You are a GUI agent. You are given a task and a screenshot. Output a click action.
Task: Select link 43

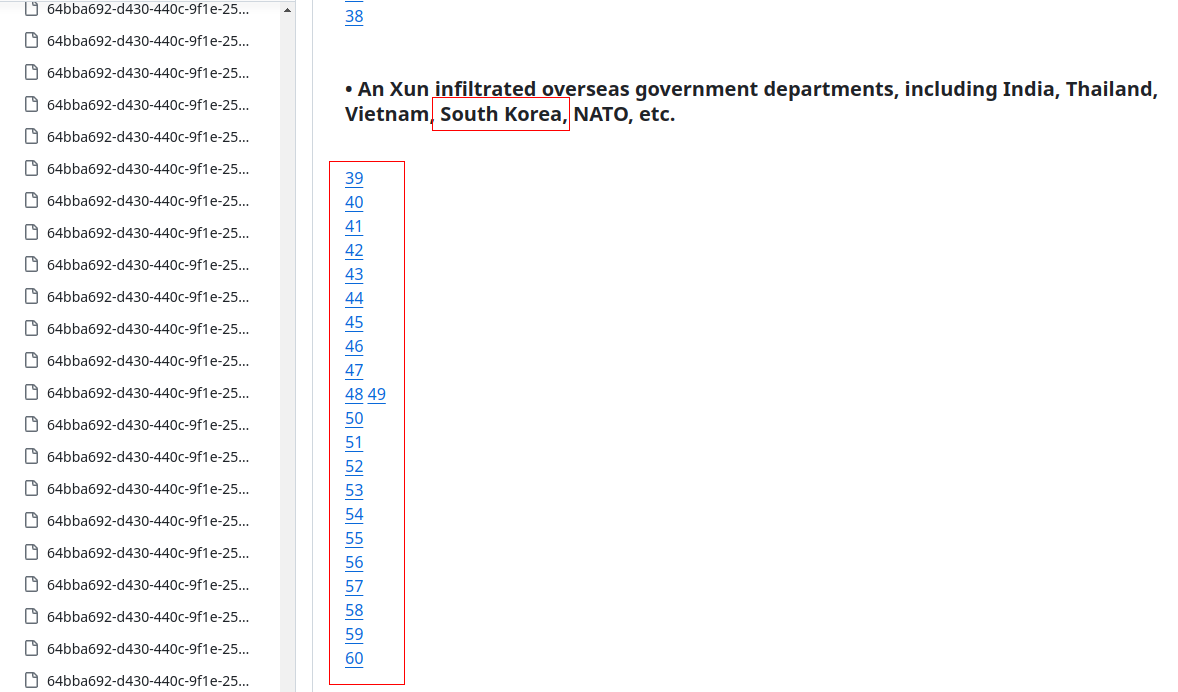click(354, 274)
